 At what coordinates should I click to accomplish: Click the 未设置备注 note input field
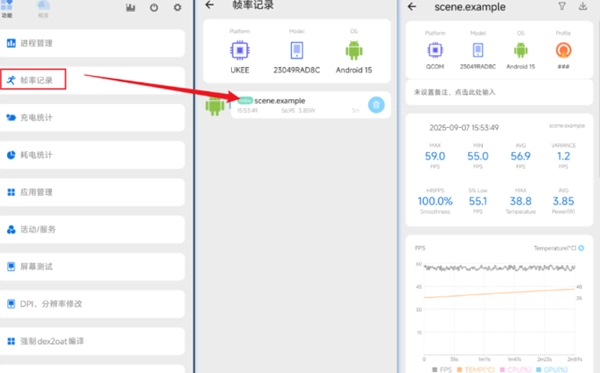coord(499,92)
